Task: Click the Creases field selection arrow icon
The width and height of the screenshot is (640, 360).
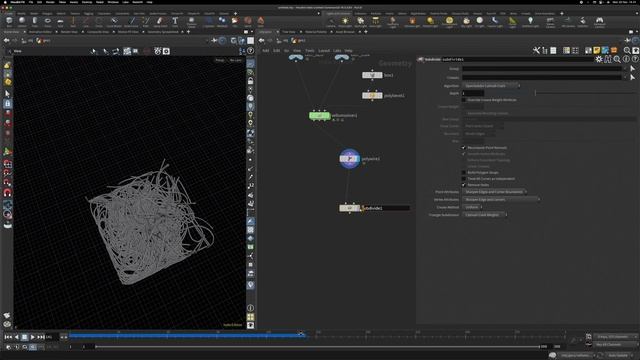Action: [633, 77]
